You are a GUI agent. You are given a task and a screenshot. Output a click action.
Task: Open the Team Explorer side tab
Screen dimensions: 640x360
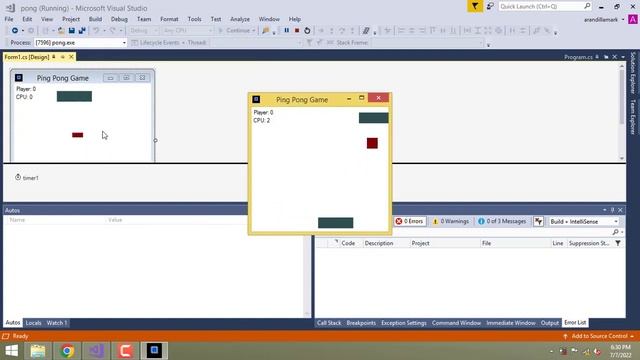pos(633,117)
